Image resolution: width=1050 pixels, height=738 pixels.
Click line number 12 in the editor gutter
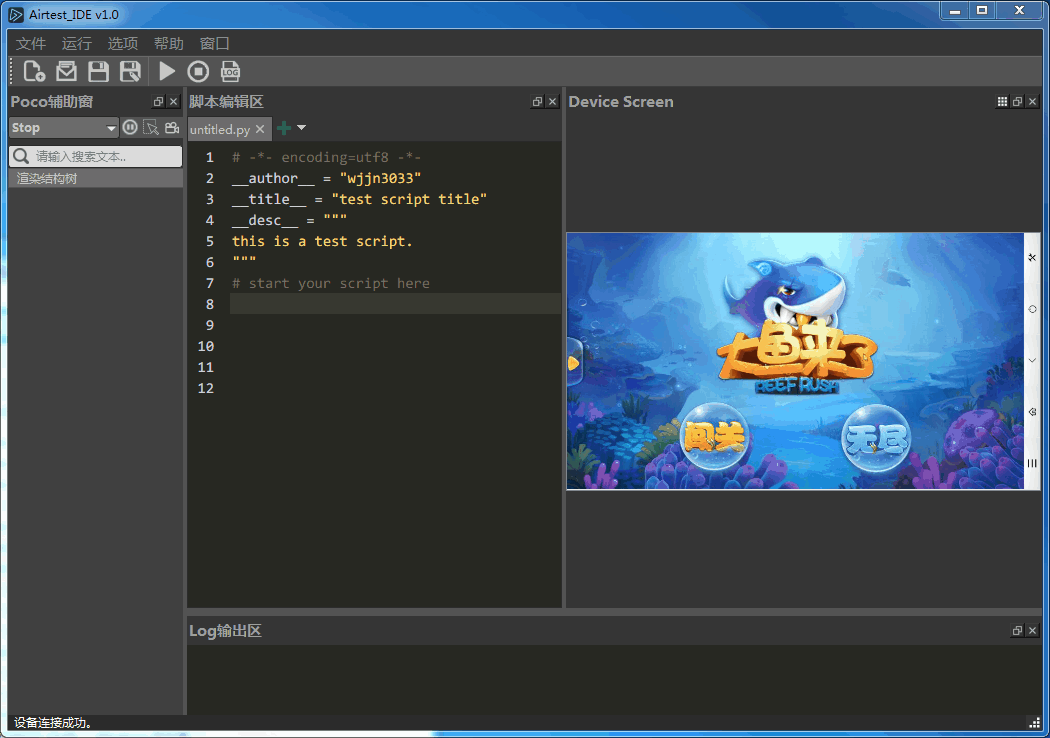point(206,388)
